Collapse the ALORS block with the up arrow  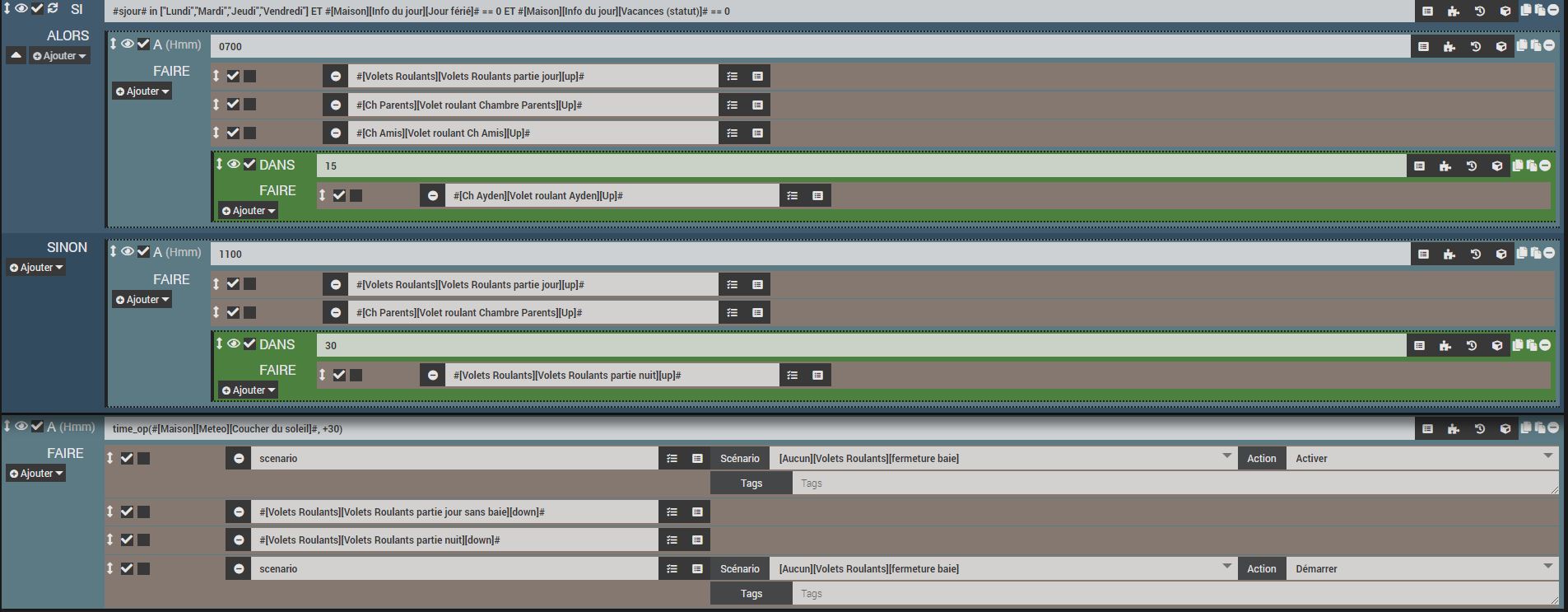16,56
